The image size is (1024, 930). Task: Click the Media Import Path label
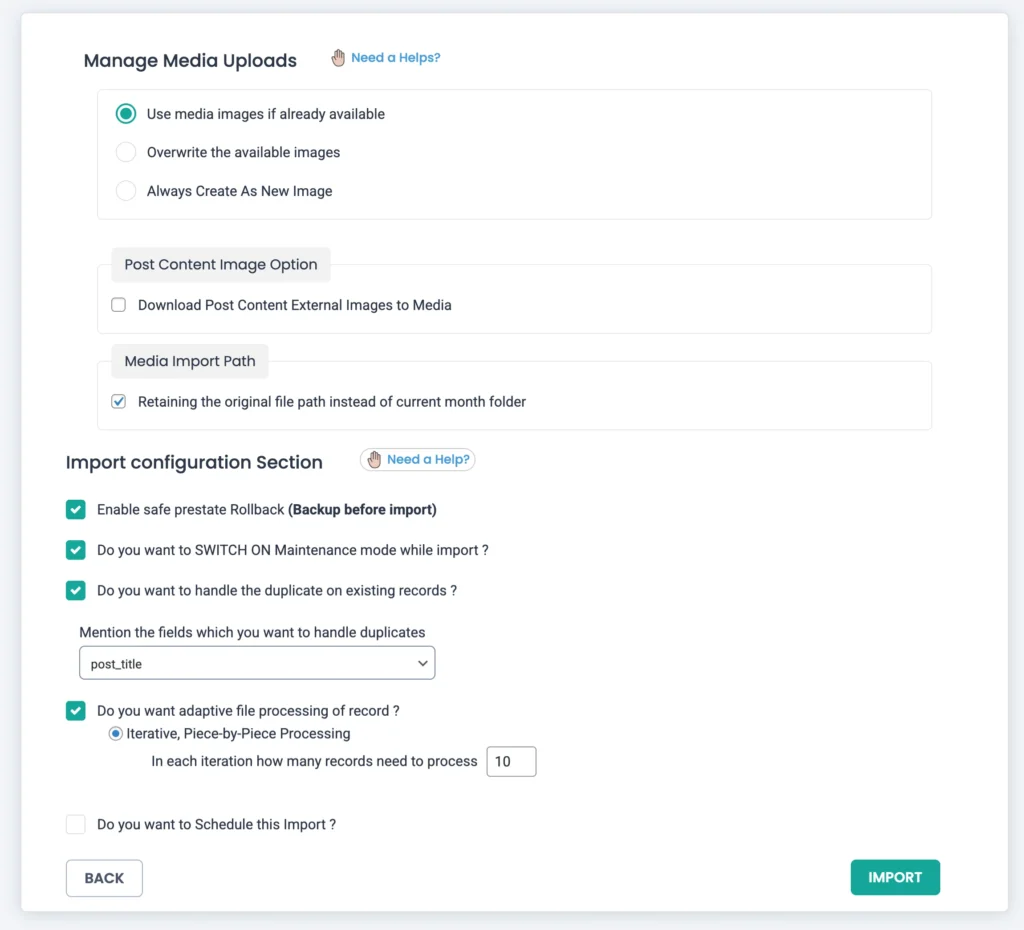(x=189, y=361)
